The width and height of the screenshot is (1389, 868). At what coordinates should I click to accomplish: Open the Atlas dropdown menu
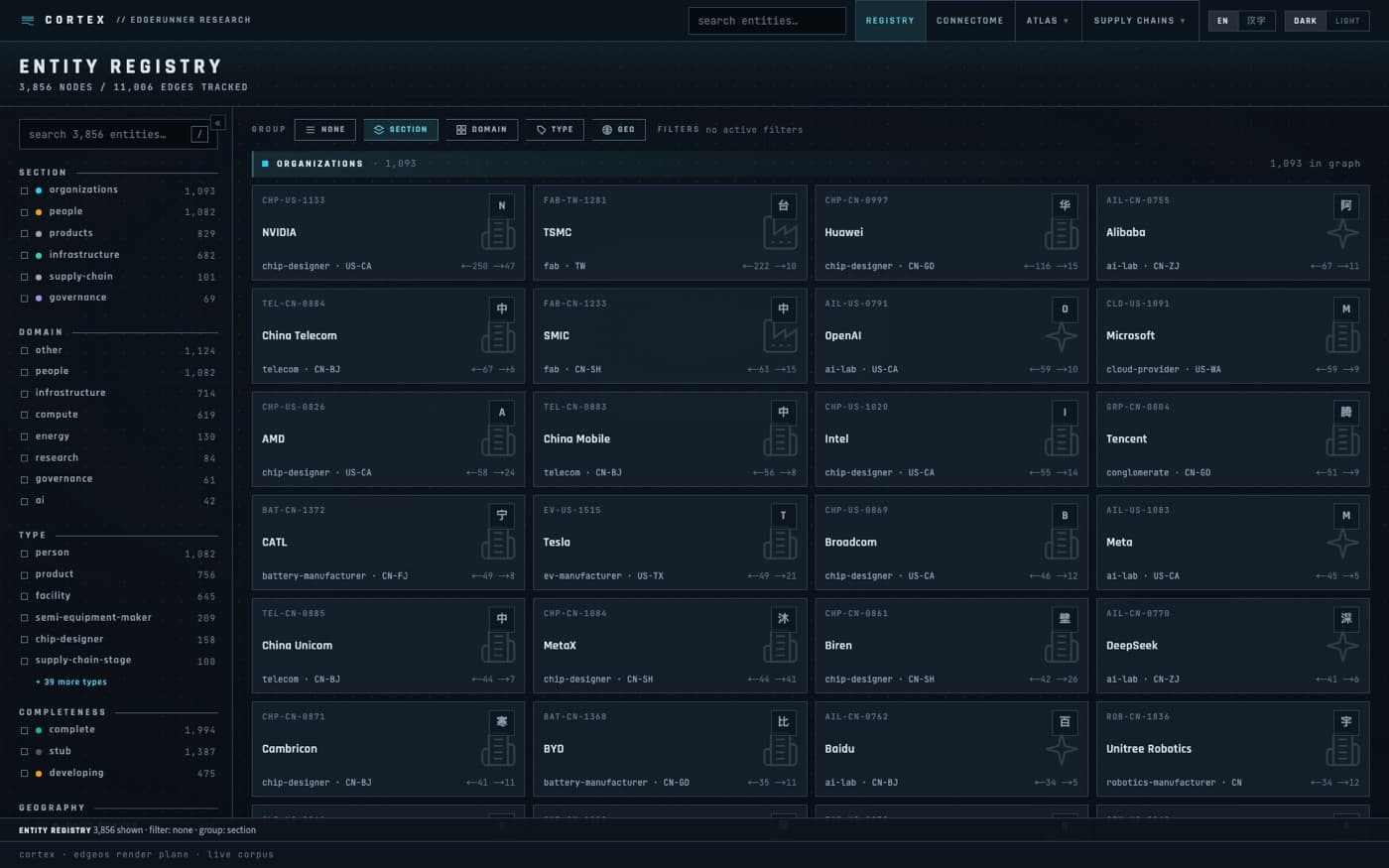pos(1048,21)
